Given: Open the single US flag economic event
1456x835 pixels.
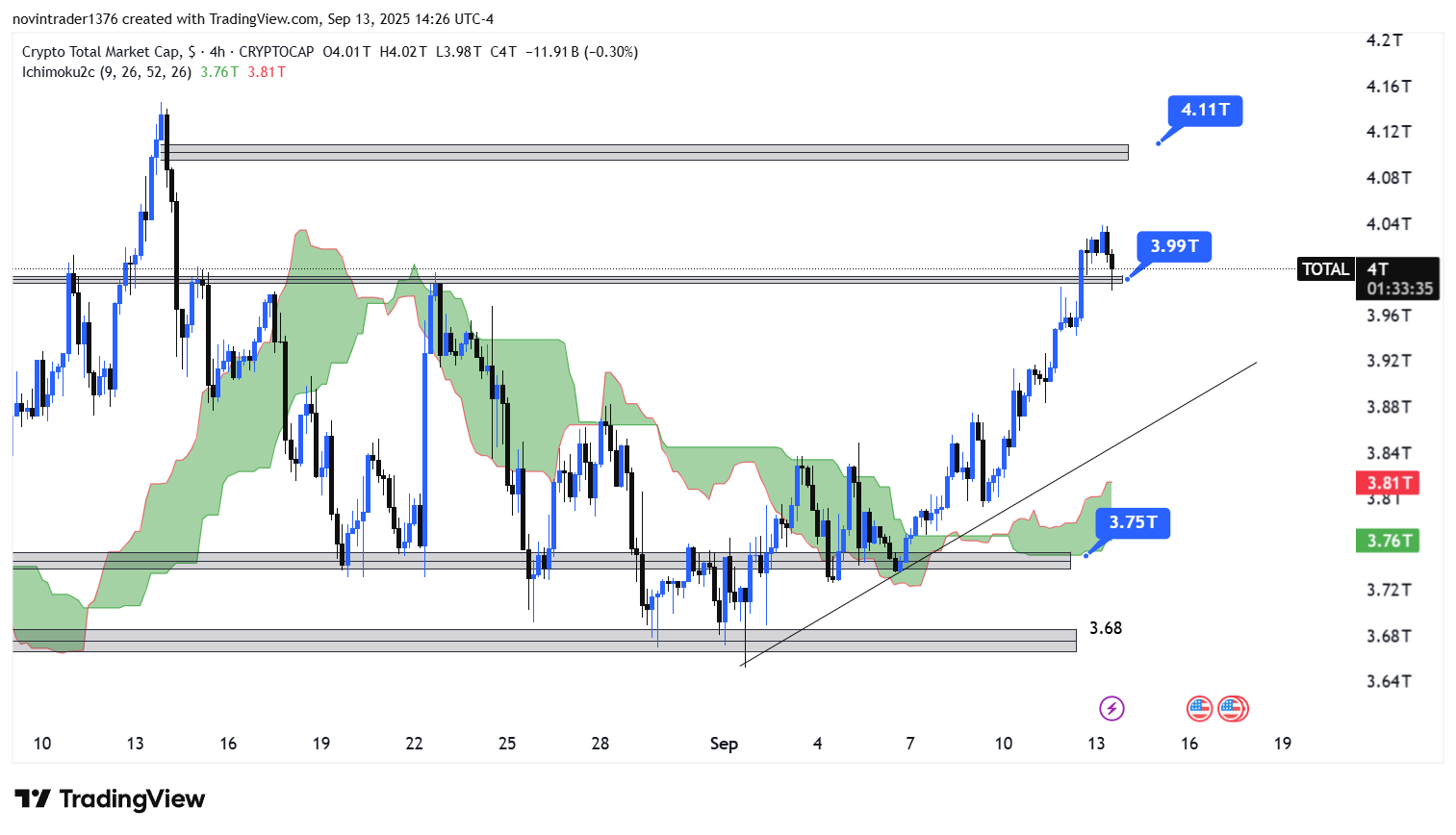Looking at the screenshot, I should click(x=1198, y=709).
